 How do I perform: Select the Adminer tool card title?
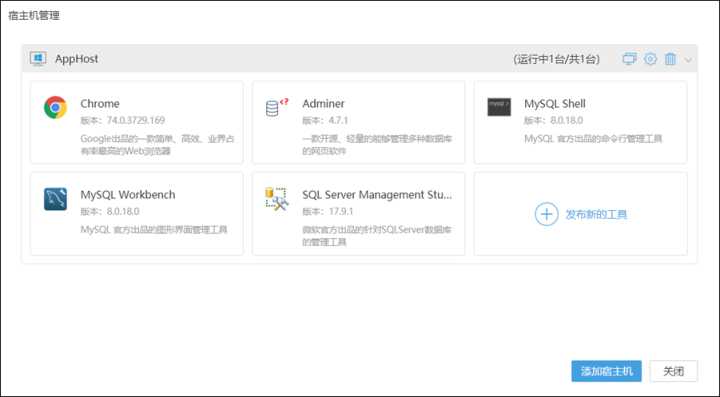[323, 104]
